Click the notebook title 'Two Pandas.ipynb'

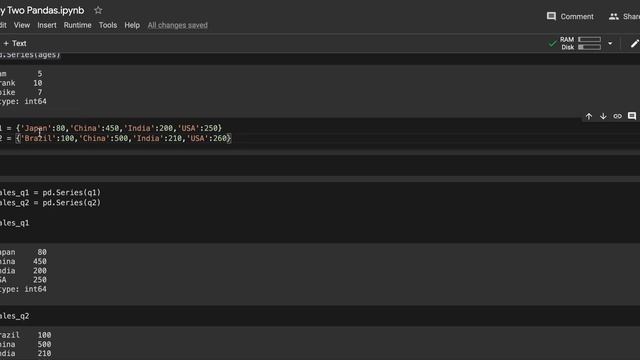(x=45, y=11)
